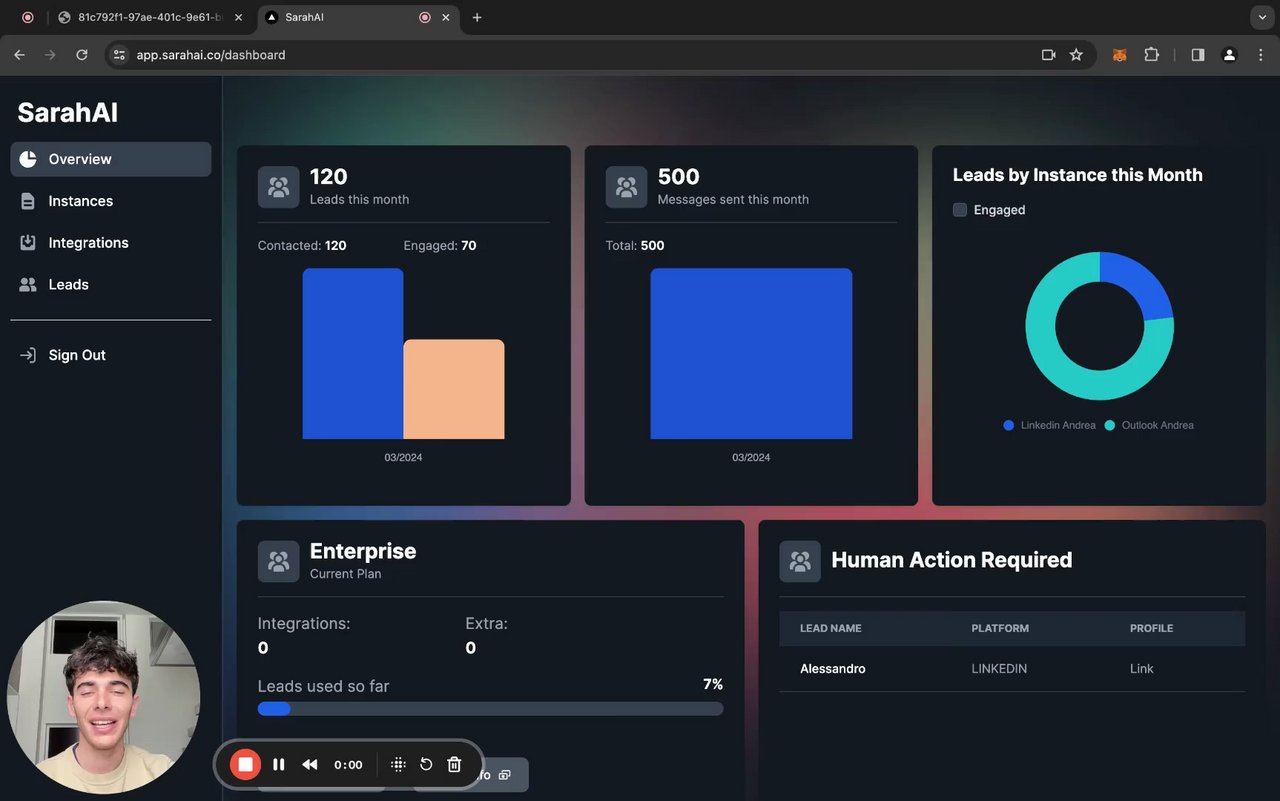Bookmark this page with star icon
The width and height of the screenshot is (1280, 801).
pyautogui.click(x=1076, y=55)
